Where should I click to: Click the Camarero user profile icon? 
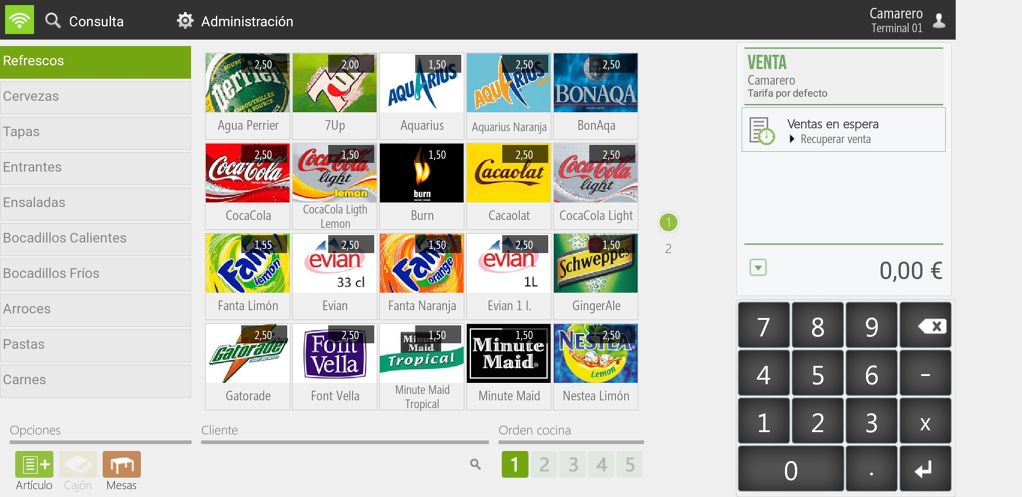[x=939, y=21]
